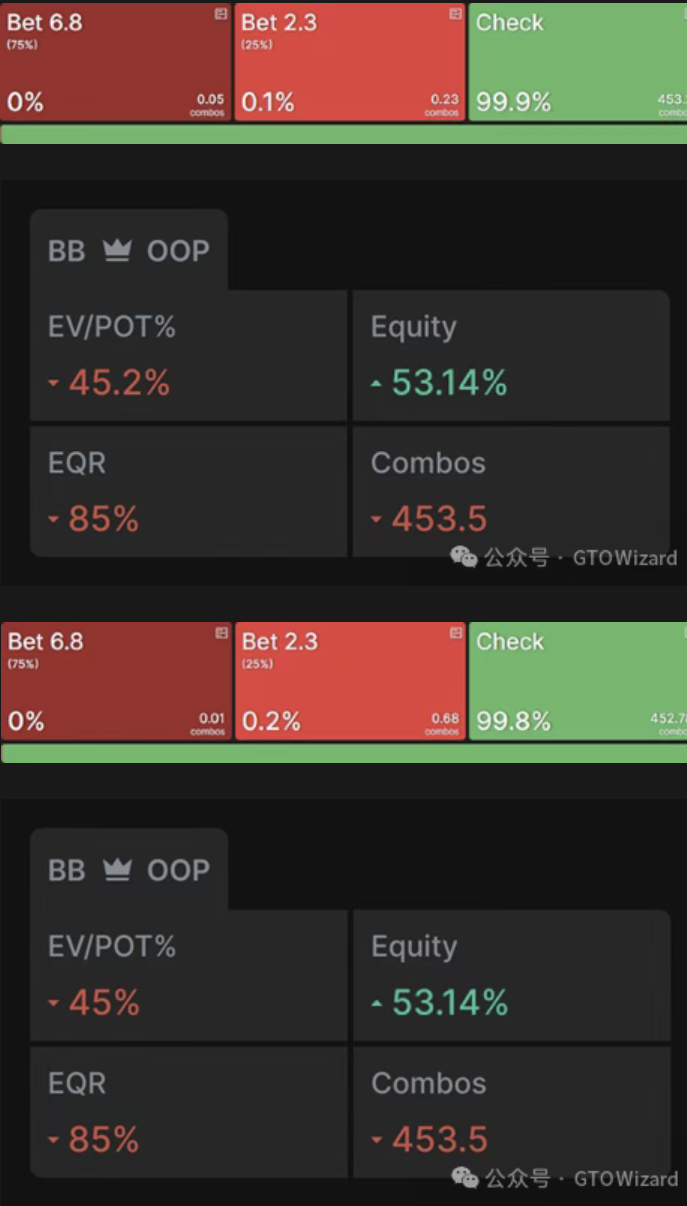
Task: Click the small icon on the Bet 2.3 card with 0.23 combos
Action: pos(456,14)
